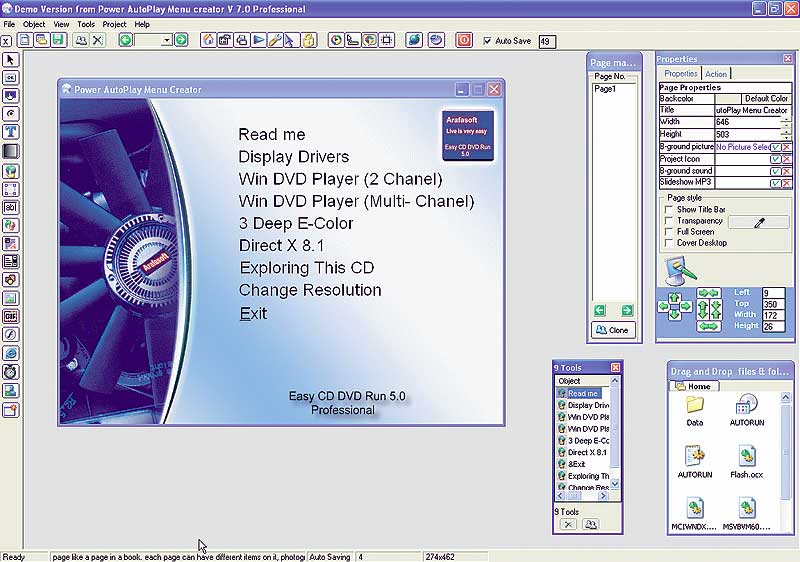The width and height of the screenshot is (800, 562).
Task: Toggle the Auto Save checkbox
Action: point(487,41)
